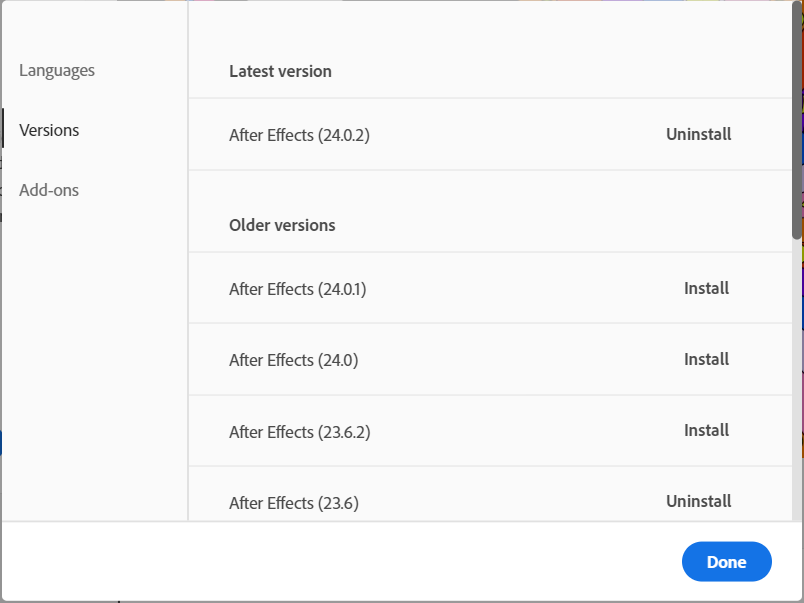Click the blank footer left of Done
804x603 pixels.
coord(340,562)
